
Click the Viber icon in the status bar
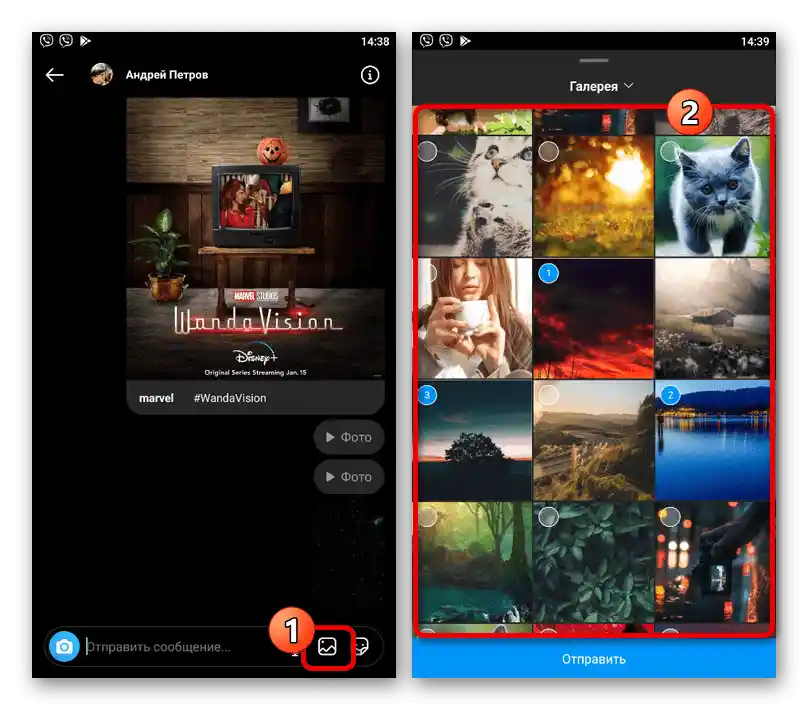(x=46, y=40)
